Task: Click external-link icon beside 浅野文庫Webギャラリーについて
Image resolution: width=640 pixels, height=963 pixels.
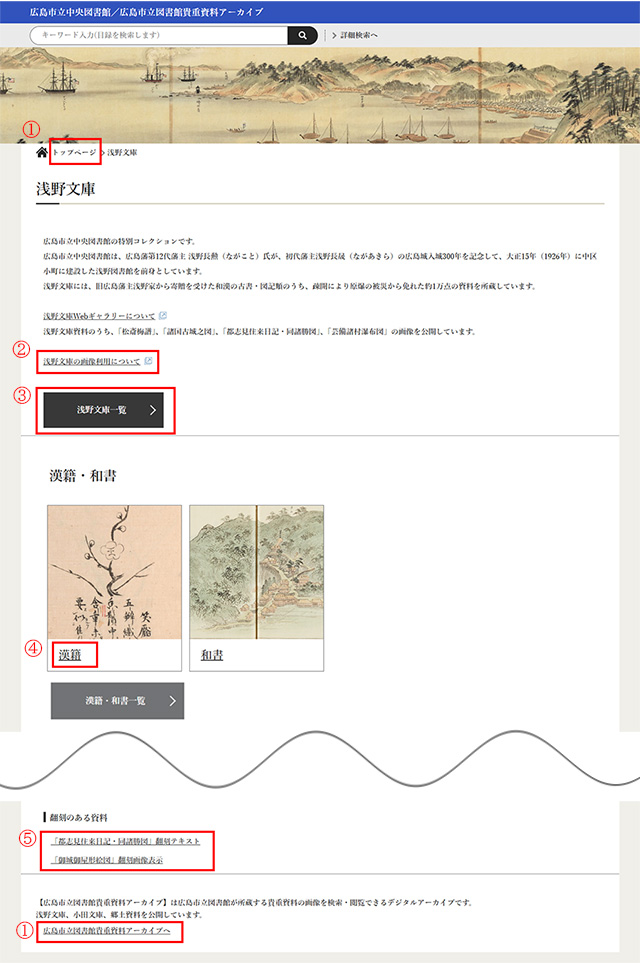Action: 163,315
